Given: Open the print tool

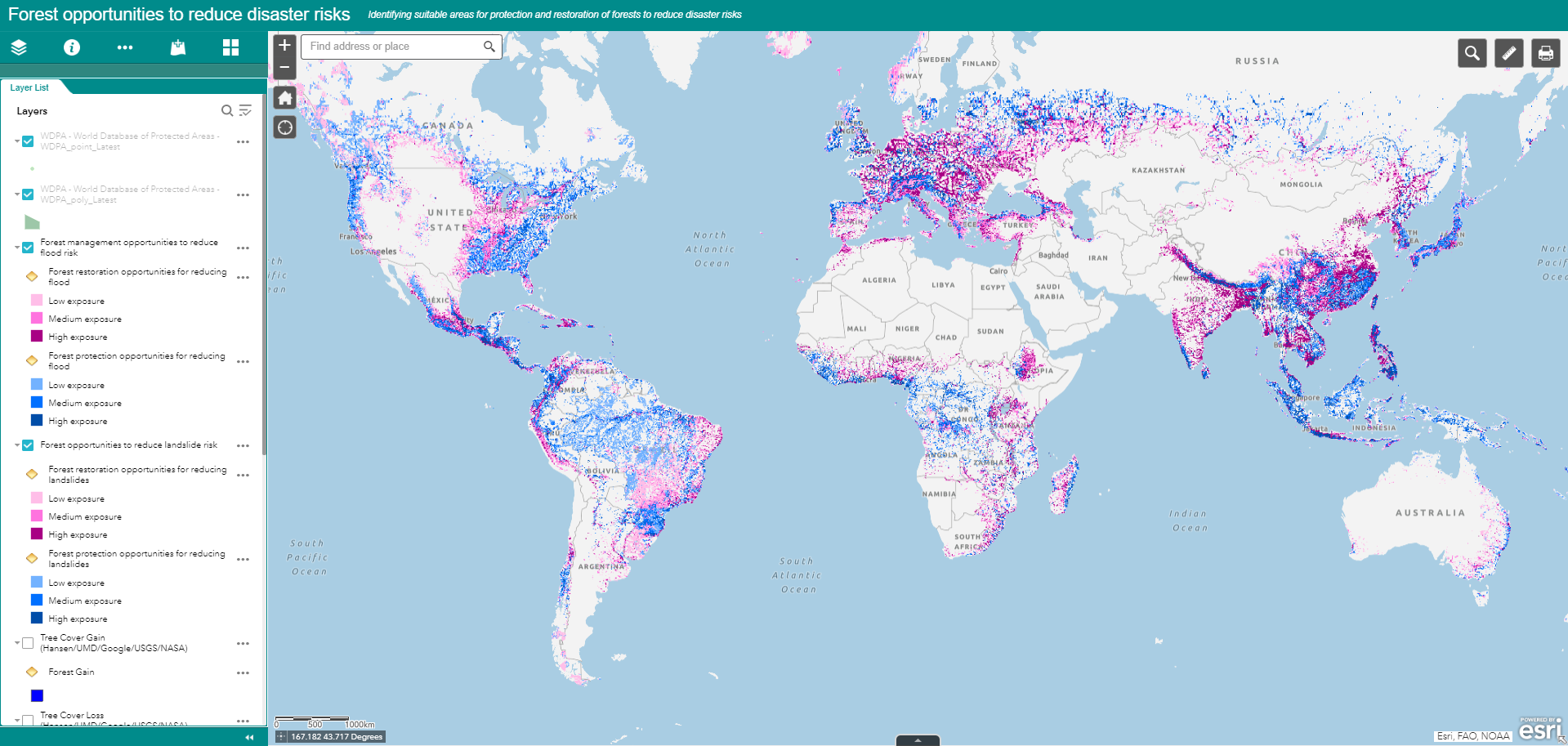Looking at the screenshot, I should point(1545,53).
